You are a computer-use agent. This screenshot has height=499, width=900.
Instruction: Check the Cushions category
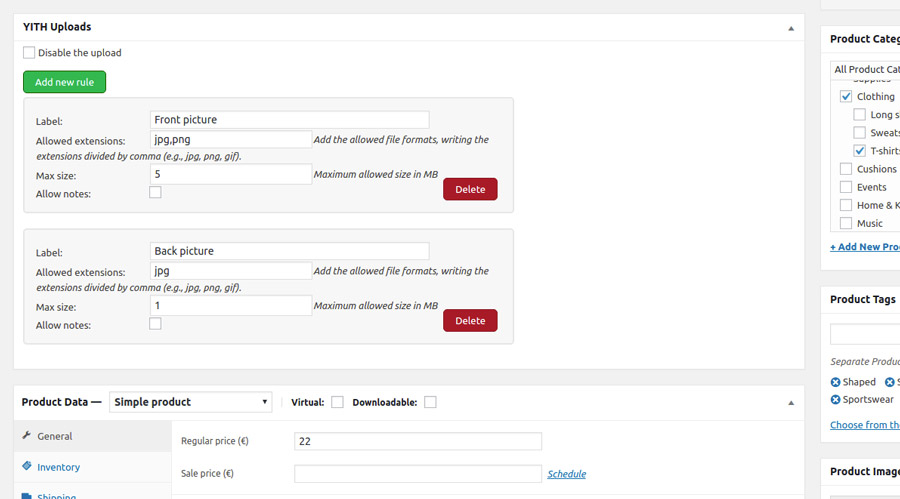point(845,169)
